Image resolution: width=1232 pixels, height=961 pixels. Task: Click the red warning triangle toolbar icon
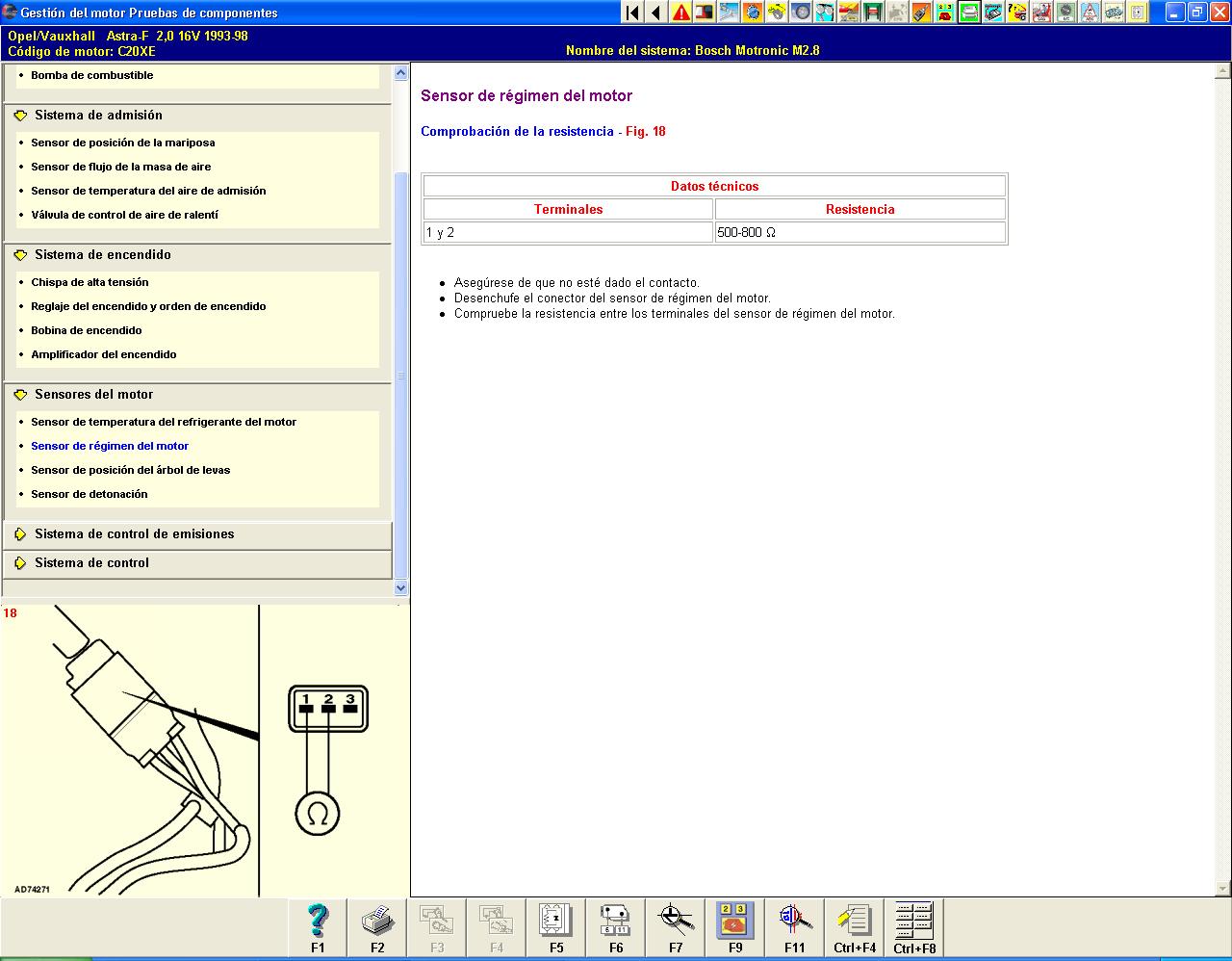[681, 13]
